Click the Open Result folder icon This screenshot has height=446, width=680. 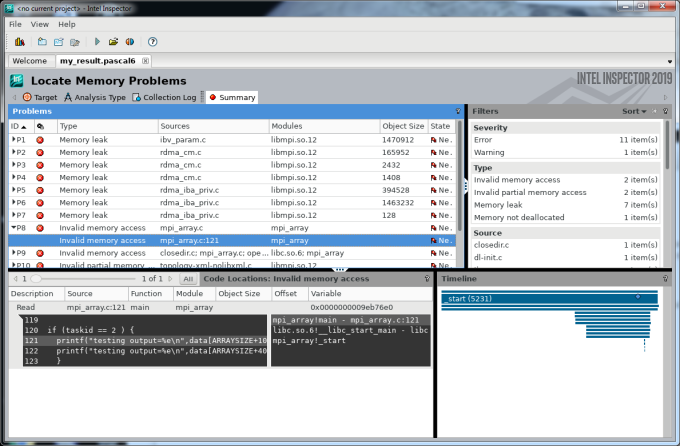tap(113, 42)
